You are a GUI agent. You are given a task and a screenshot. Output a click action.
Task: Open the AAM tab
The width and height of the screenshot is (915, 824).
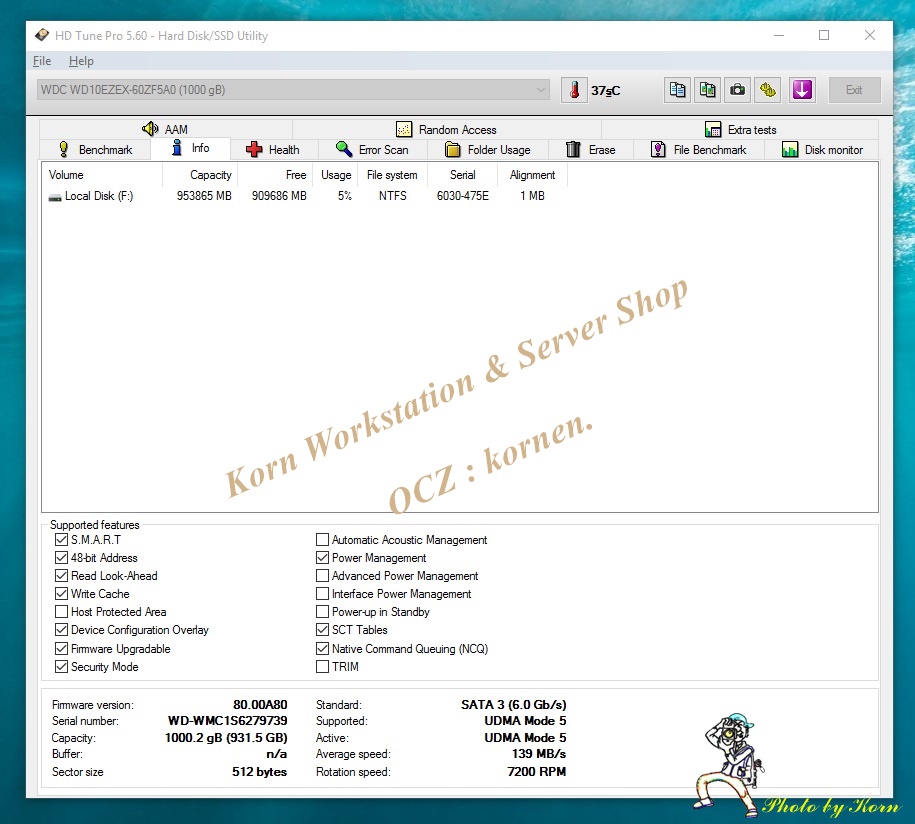click(165, 129)
